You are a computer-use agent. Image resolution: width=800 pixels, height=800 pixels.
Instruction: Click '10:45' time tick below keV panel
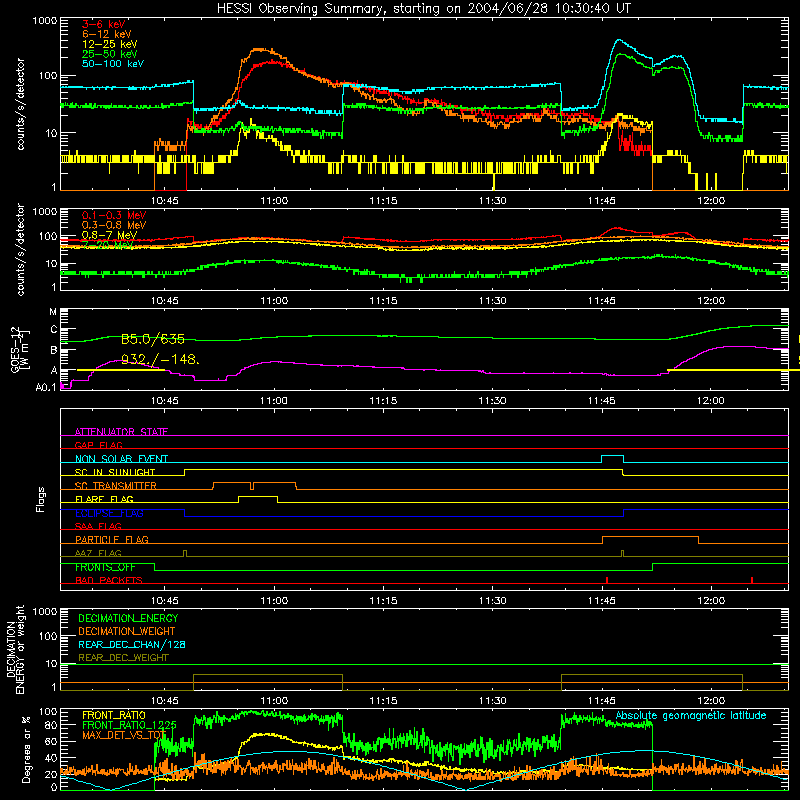point(164,201)
